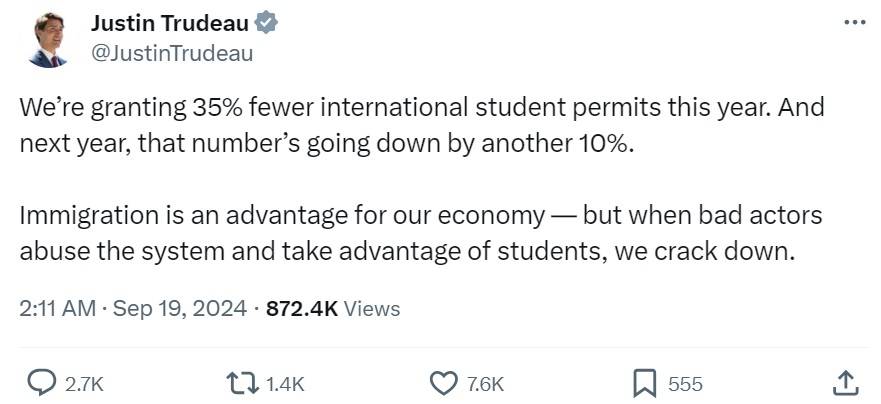Screen dimensions: 881x404
Task: Click the reply speech bubble icon
Action: [x=40, y=382]
